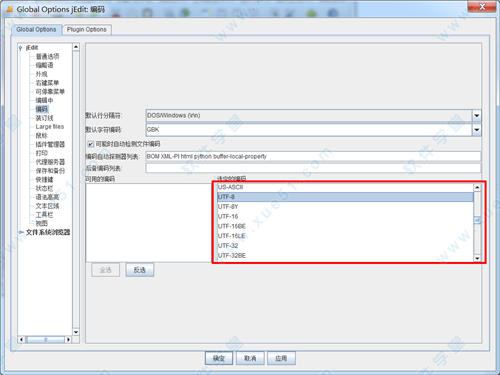Select 快捷键 in the options tree
This screenshot has width=500, height=375.
click(44, 179)
